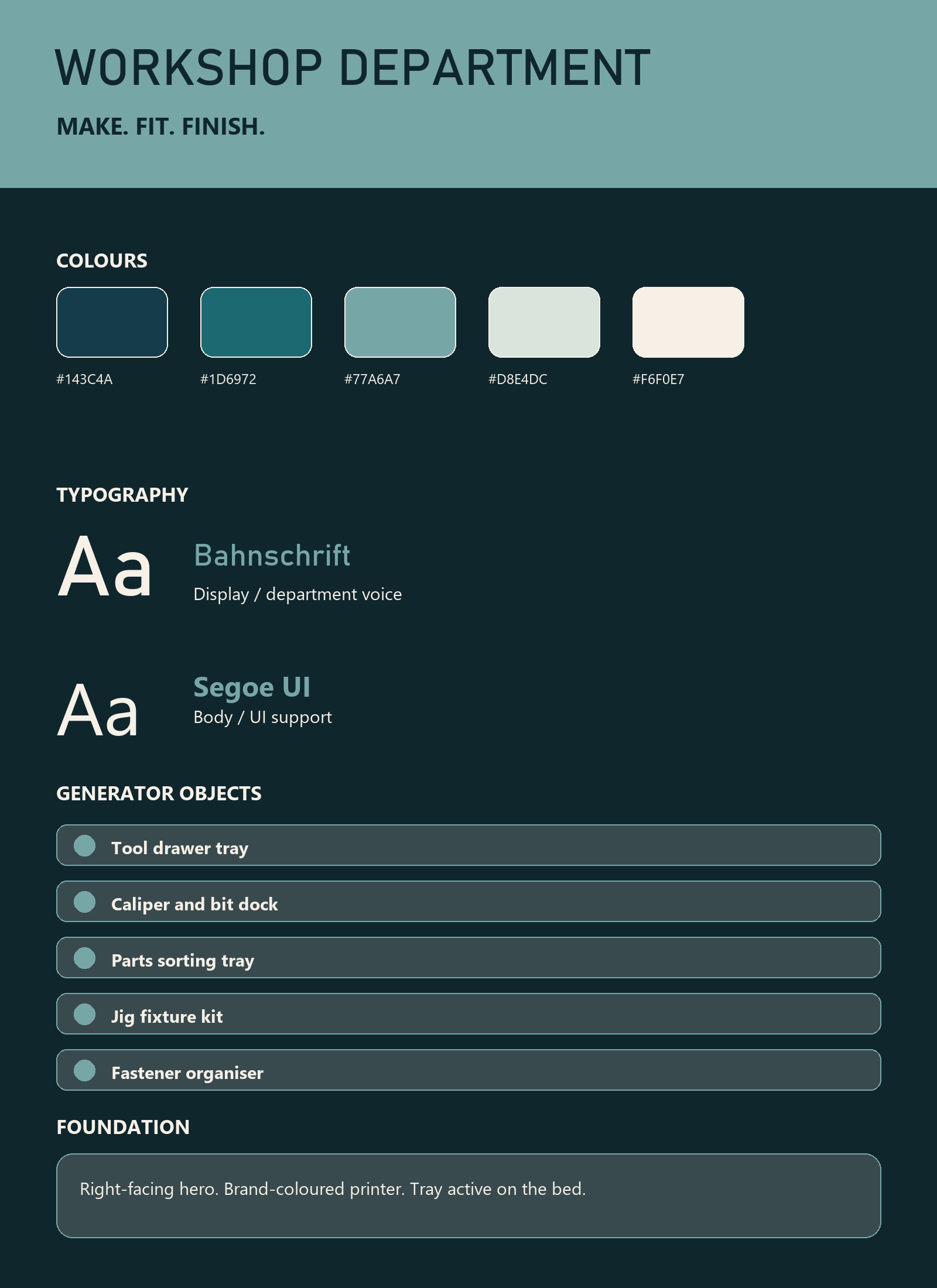Pick the pale green #D8E4DC swatch
This screenshot has height=1288, width=937.
pos(544,322)
